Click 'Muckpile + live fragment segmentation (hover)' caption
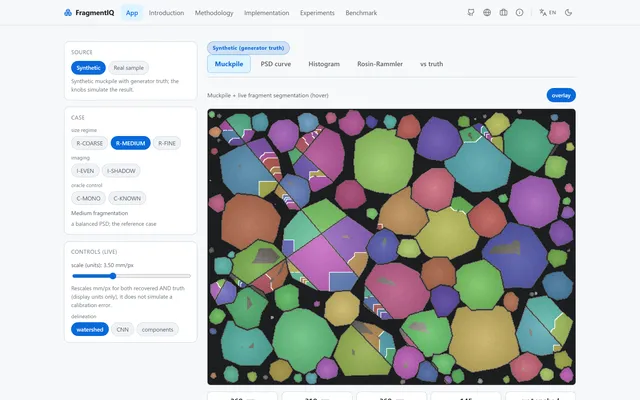Viewport: 640px width, 400px height. pos(268,95)
